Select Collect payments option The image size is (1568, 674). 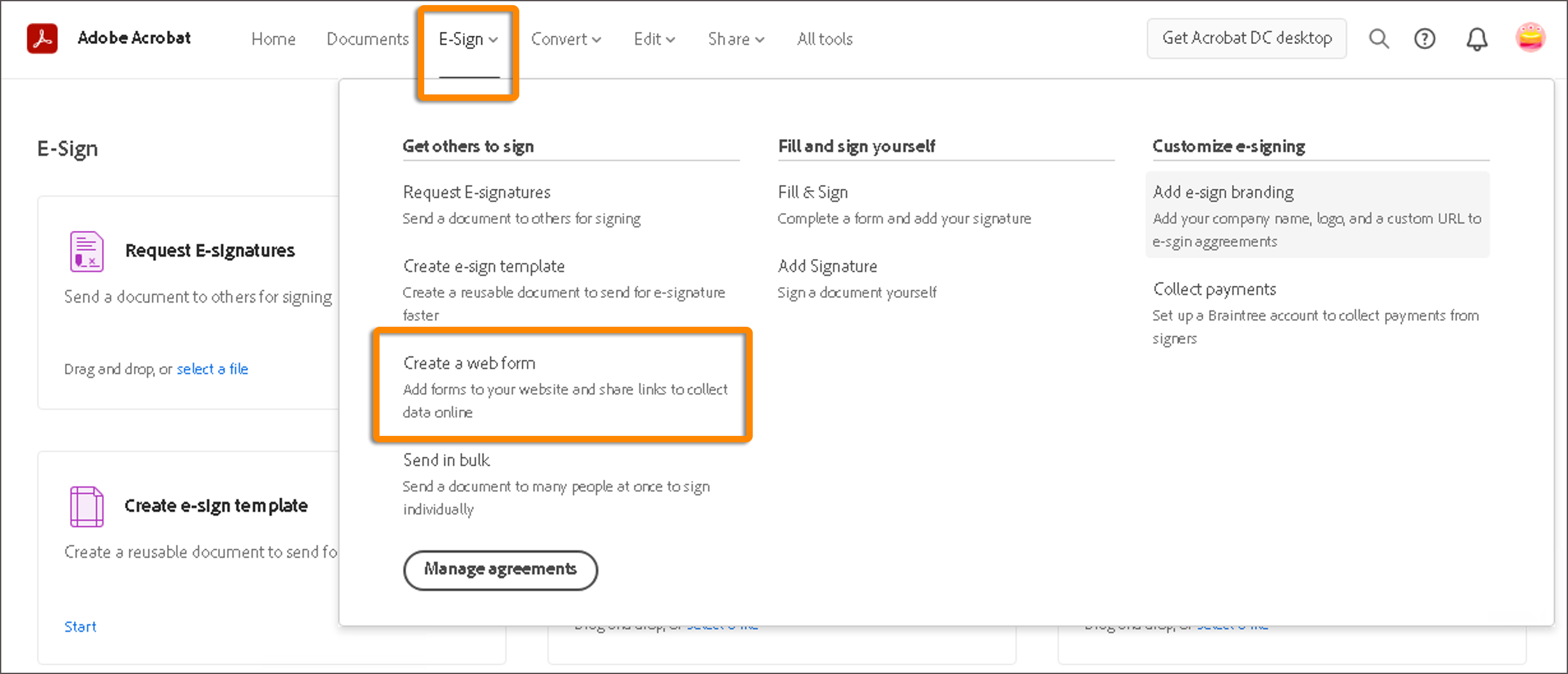(x=1214, y=288)
